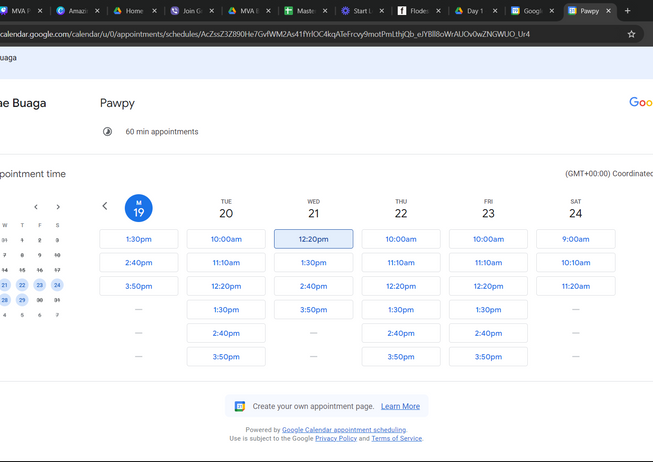The height and width of the screenshot is (462, 653).
Task: Show next month in mini calendar
Action: pos(58,207)
